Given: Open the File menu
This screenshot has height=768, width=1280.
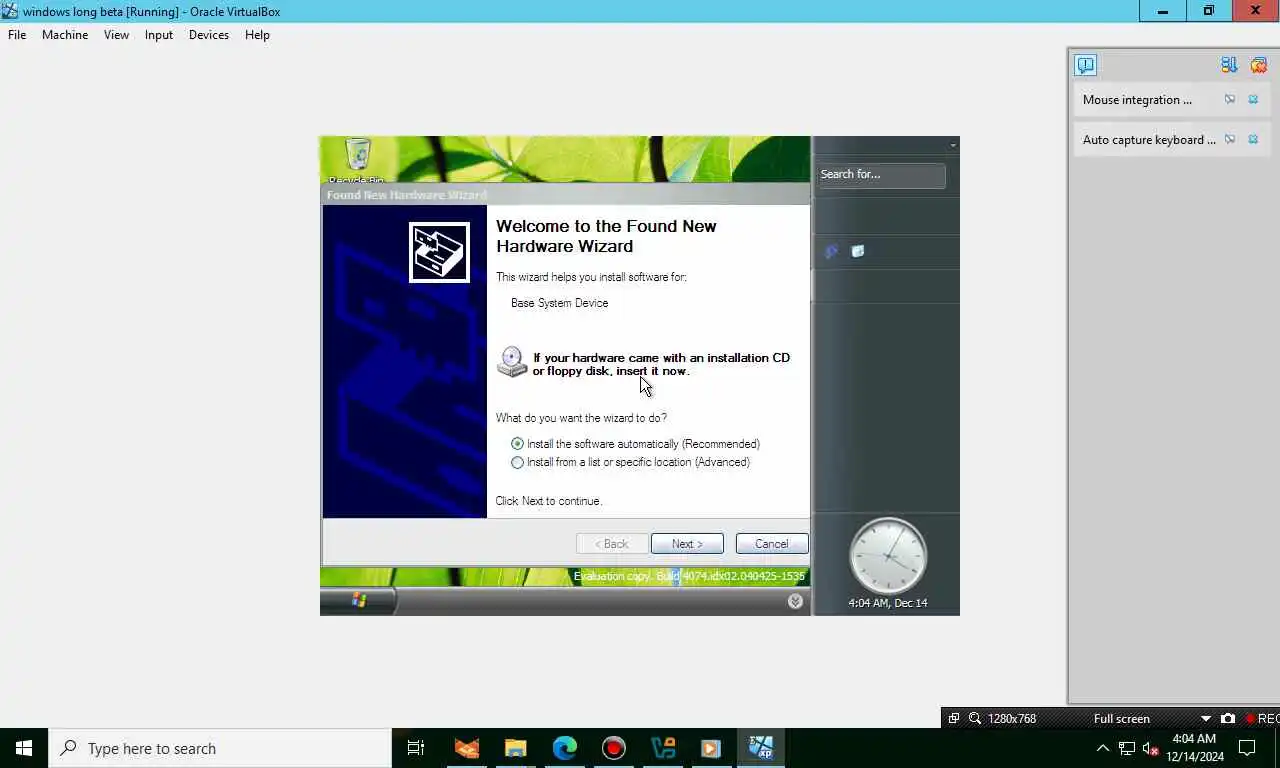Looking at the screenshot, I should [17, 35].
